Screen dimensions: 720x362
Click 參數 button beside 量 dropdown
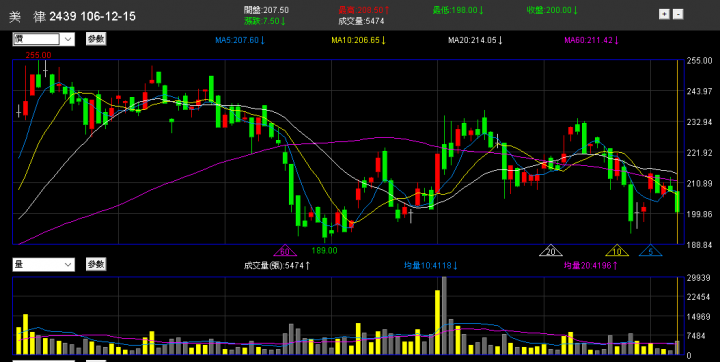(x=96, y=264)
